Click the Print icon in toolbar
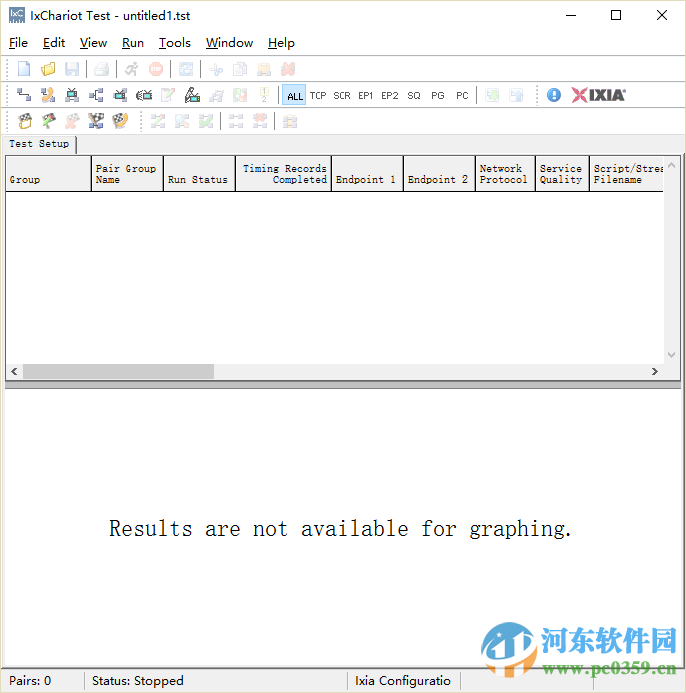Viewport: 686px width, 693px height. [101, 69]
